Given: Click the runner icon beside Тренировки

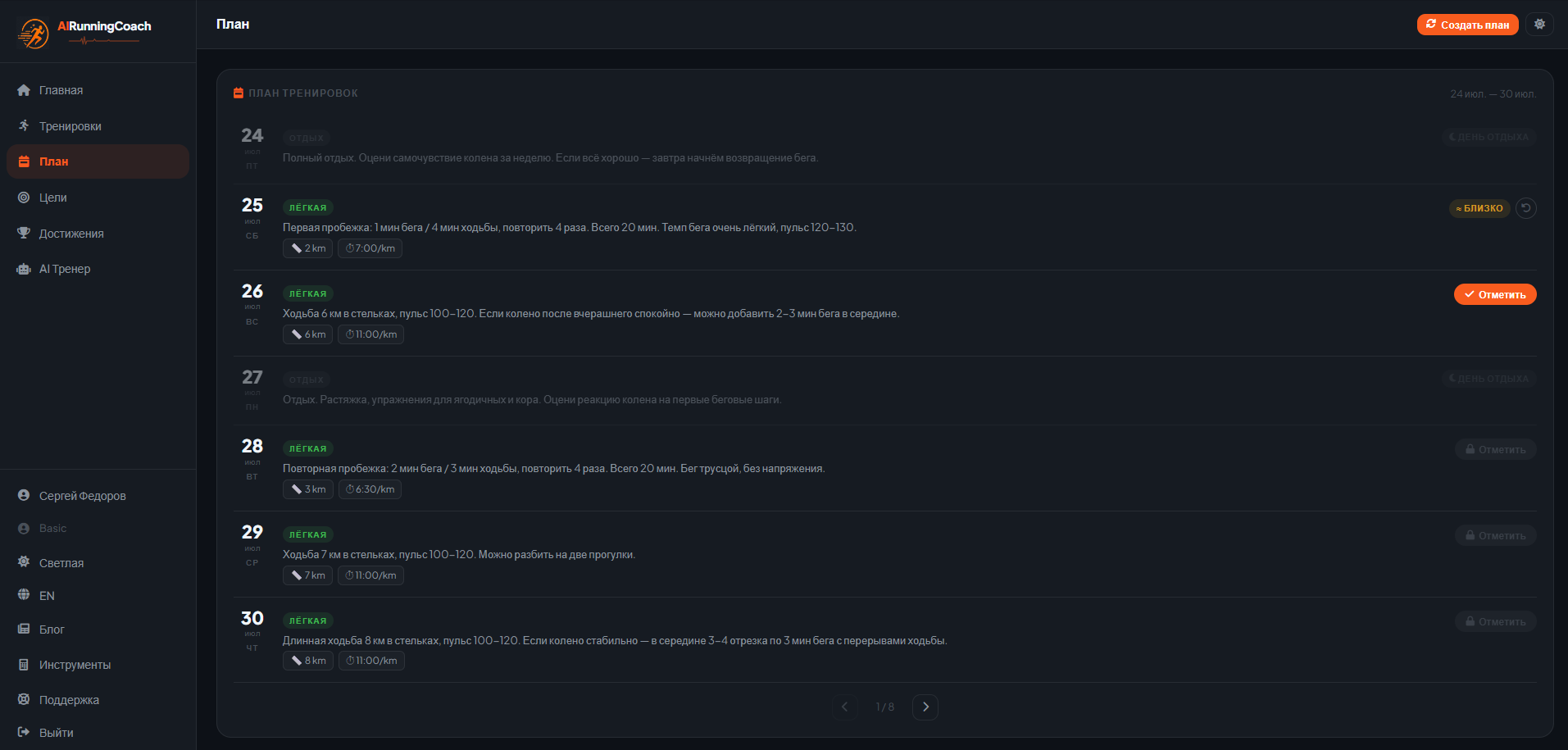Looking at the screenshot, I should pos(24,125).
